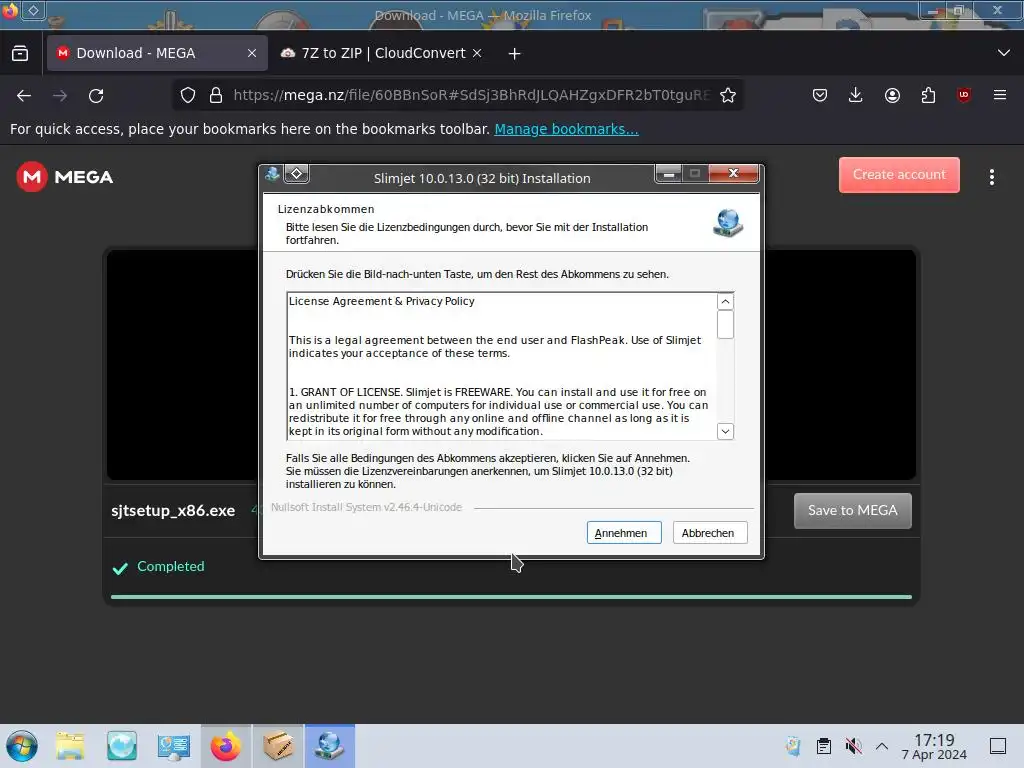The image size is (1024, 768).
Task: Click the Firefox window title bar diamond icon
Action: click(x=33, y=10)
